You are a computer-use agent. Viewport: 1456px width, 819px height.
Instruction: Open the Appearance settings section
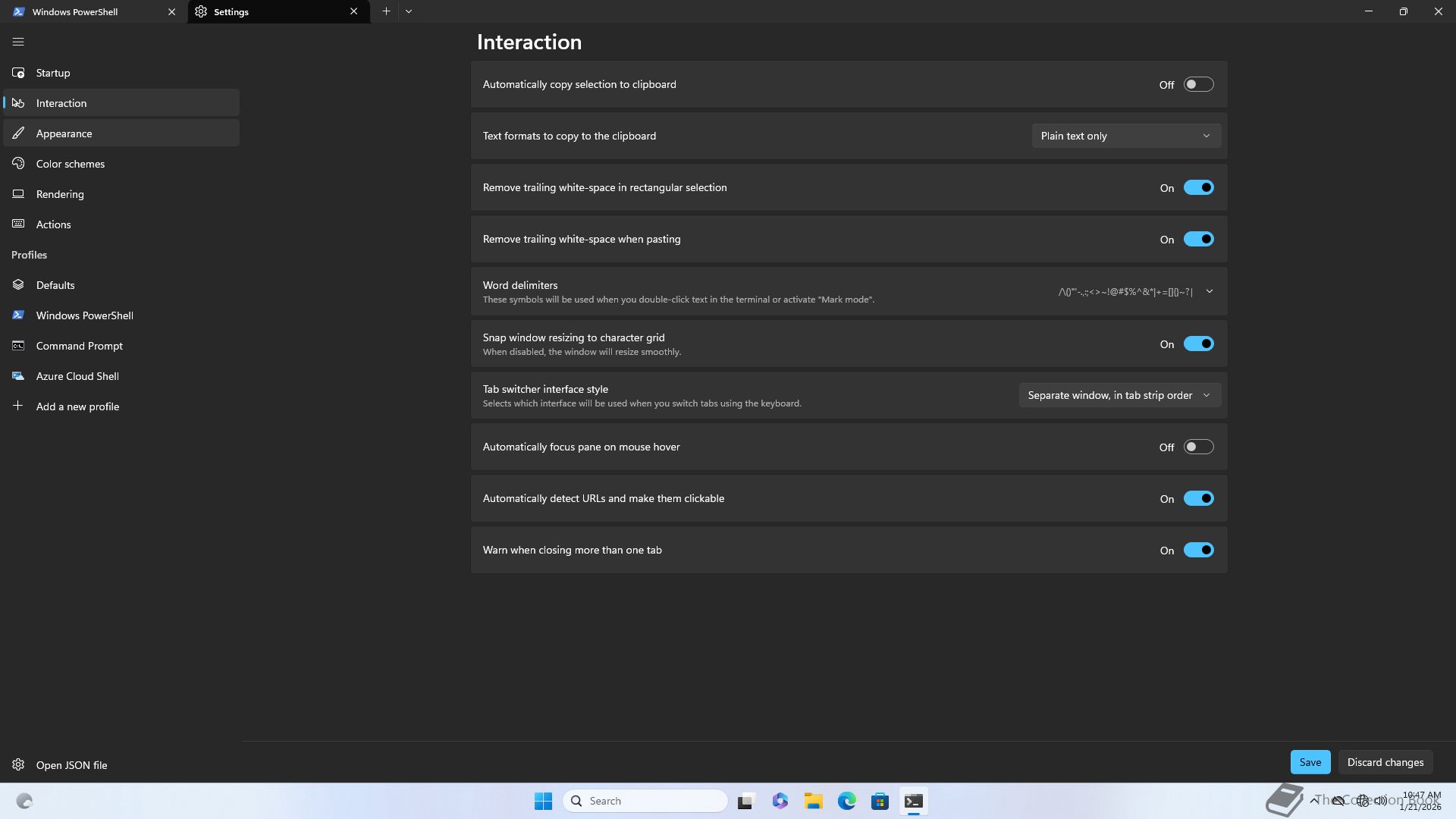(64, 133)
